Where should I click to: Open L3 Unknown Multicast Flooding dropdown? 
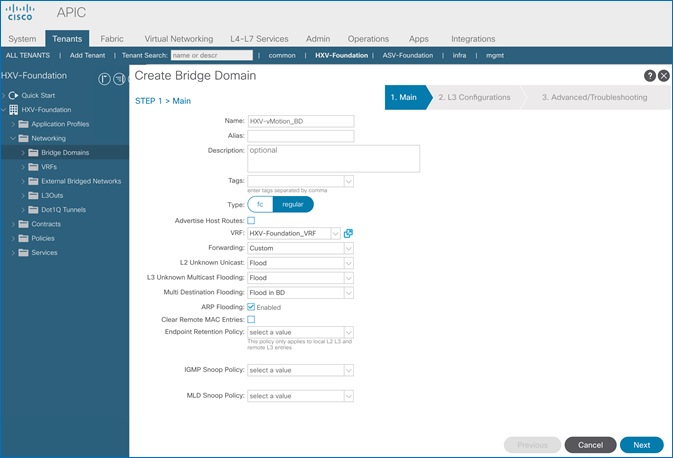click(349, 278)
